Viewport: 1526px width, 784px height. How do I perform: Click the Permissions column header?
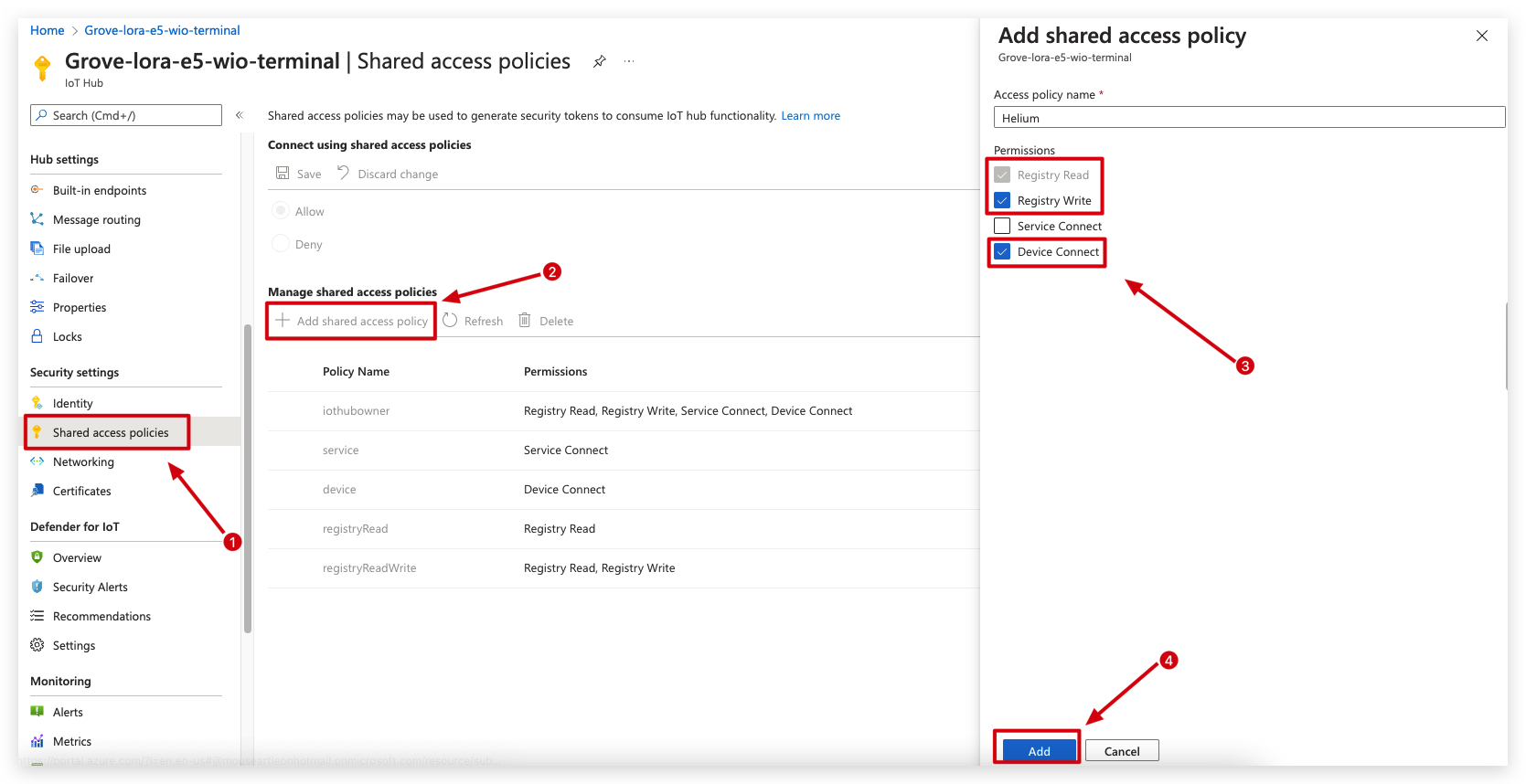(555, 372)
